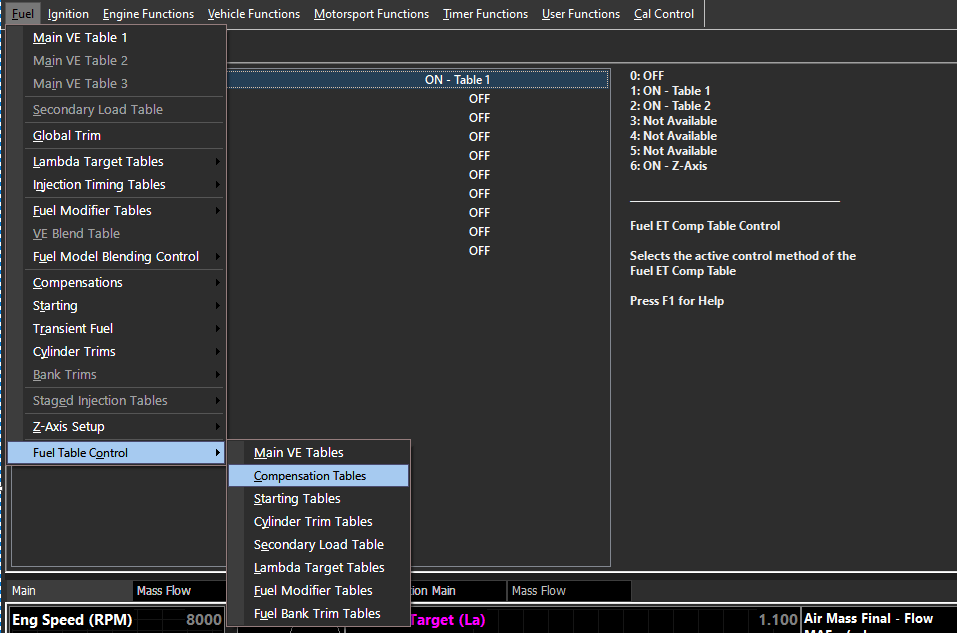Open the Engine Functions menu
The image size is (957, 633).
pos(148,14)
